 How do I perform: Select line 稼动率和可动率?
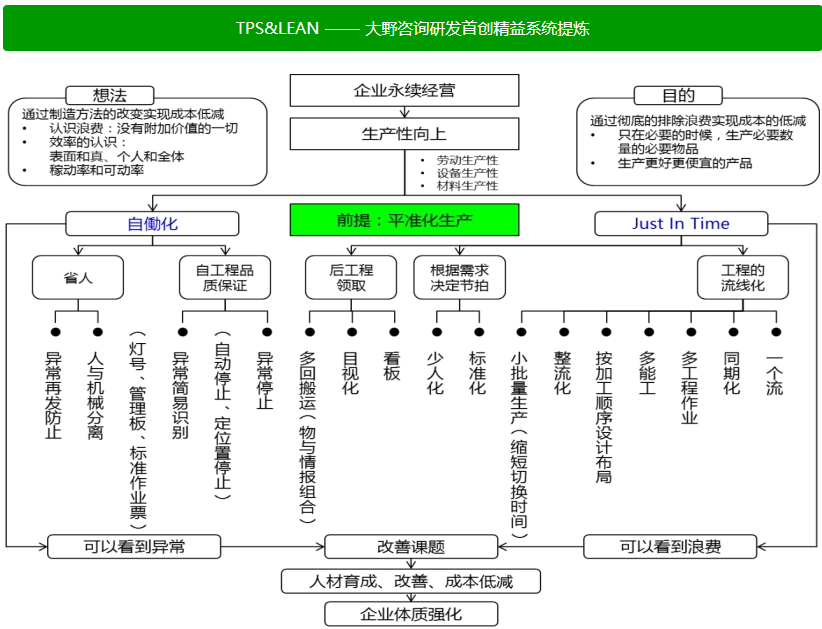pos(96,170)
